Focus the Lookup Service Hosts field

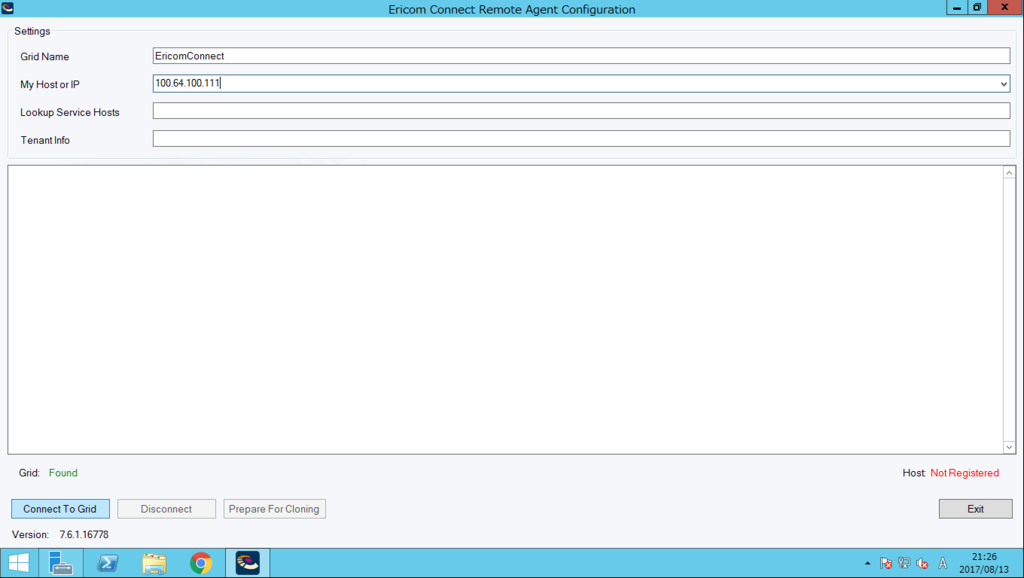click(x=581, y=111)
